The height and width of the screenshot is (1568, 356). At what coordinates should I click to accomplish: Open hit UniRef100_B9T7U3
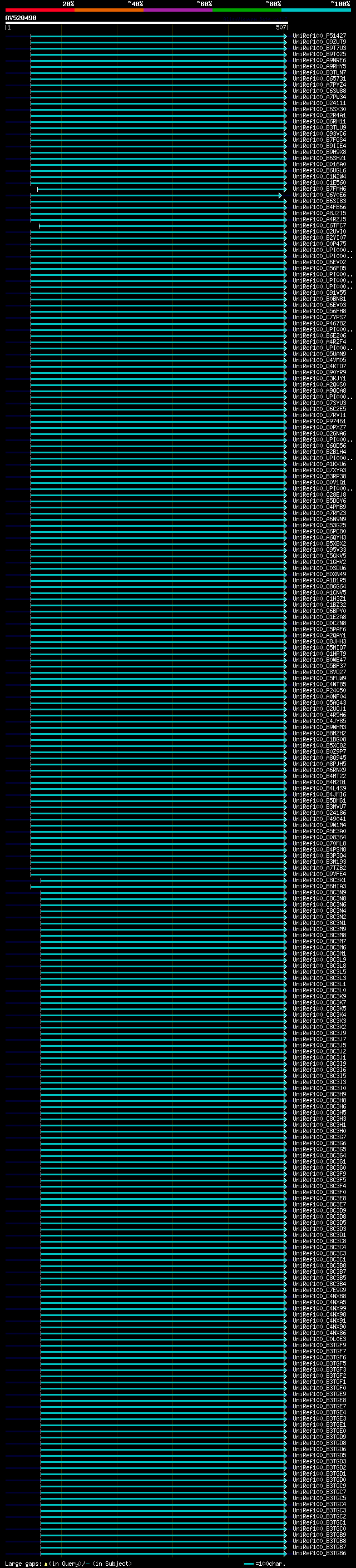[319, 48]
